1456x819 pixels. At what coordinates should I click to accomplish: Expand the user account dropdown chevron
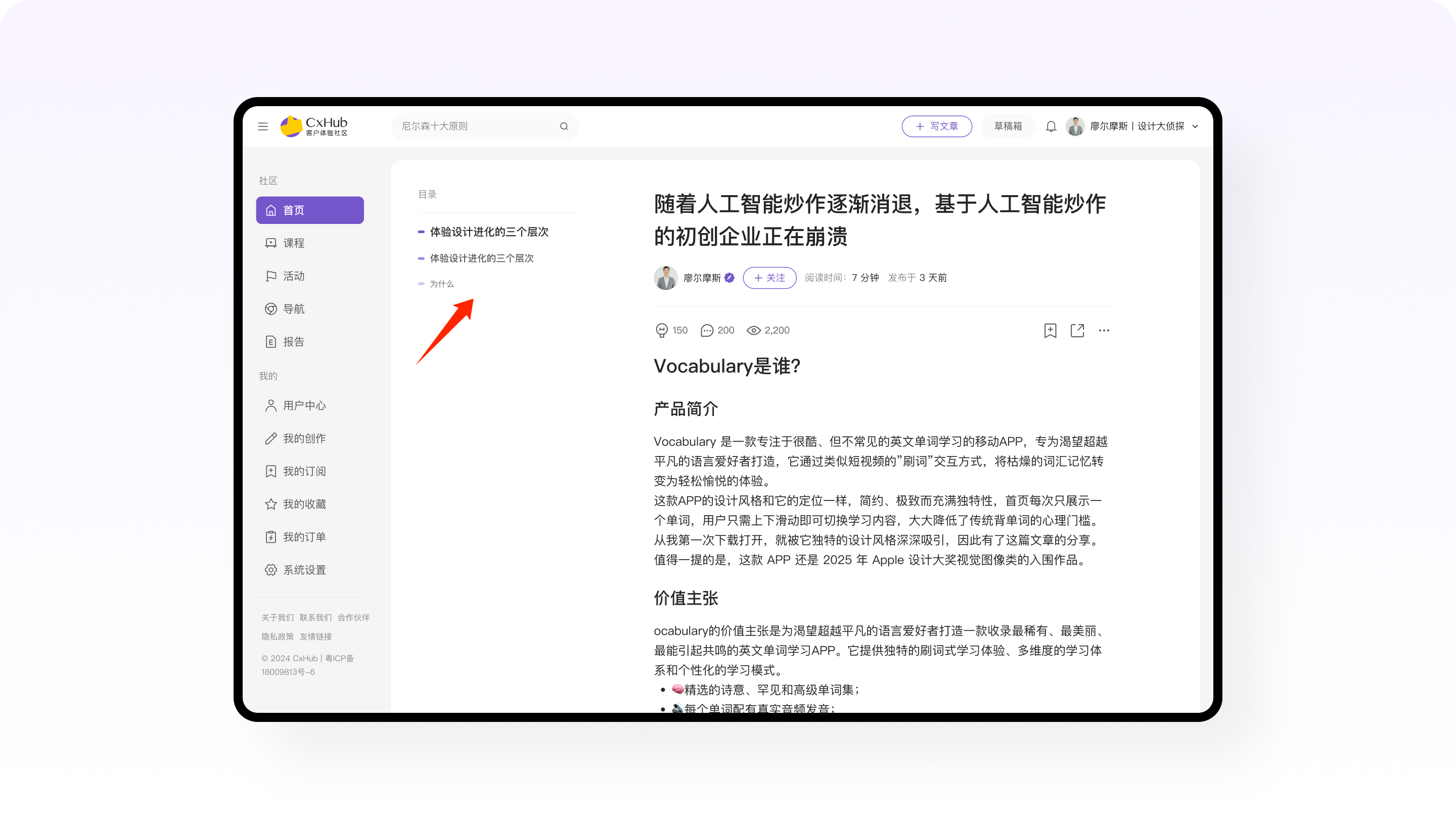coord(1195,126)
